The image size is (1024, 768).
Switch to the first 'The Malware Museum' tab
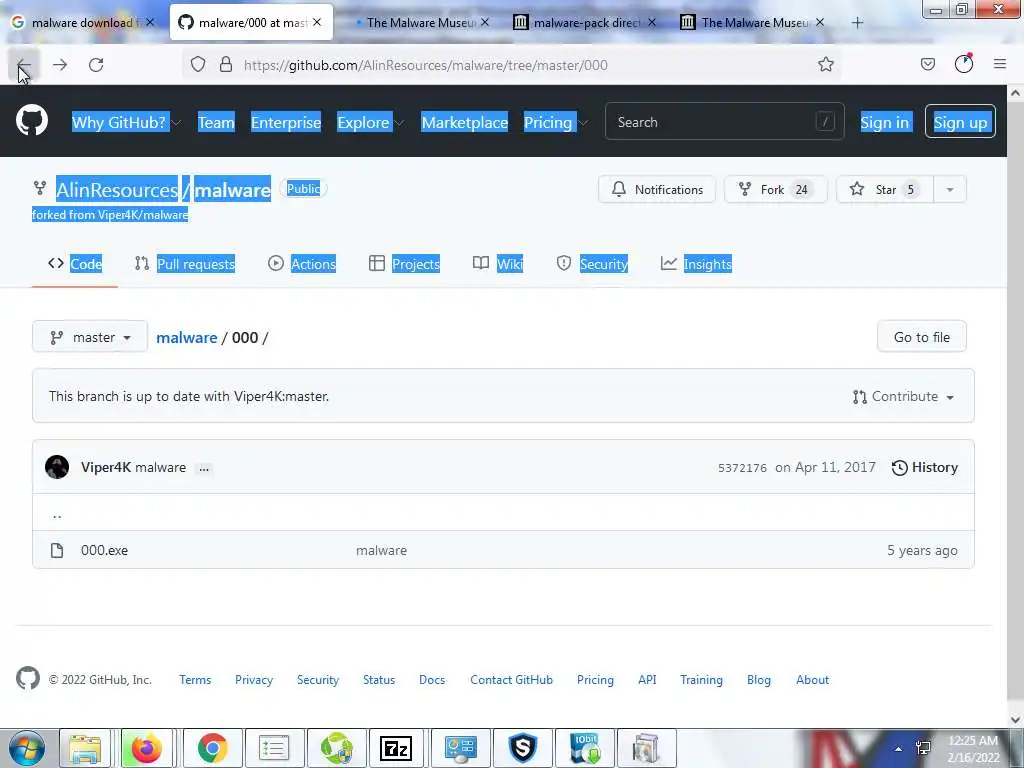[x=420, y=22]
